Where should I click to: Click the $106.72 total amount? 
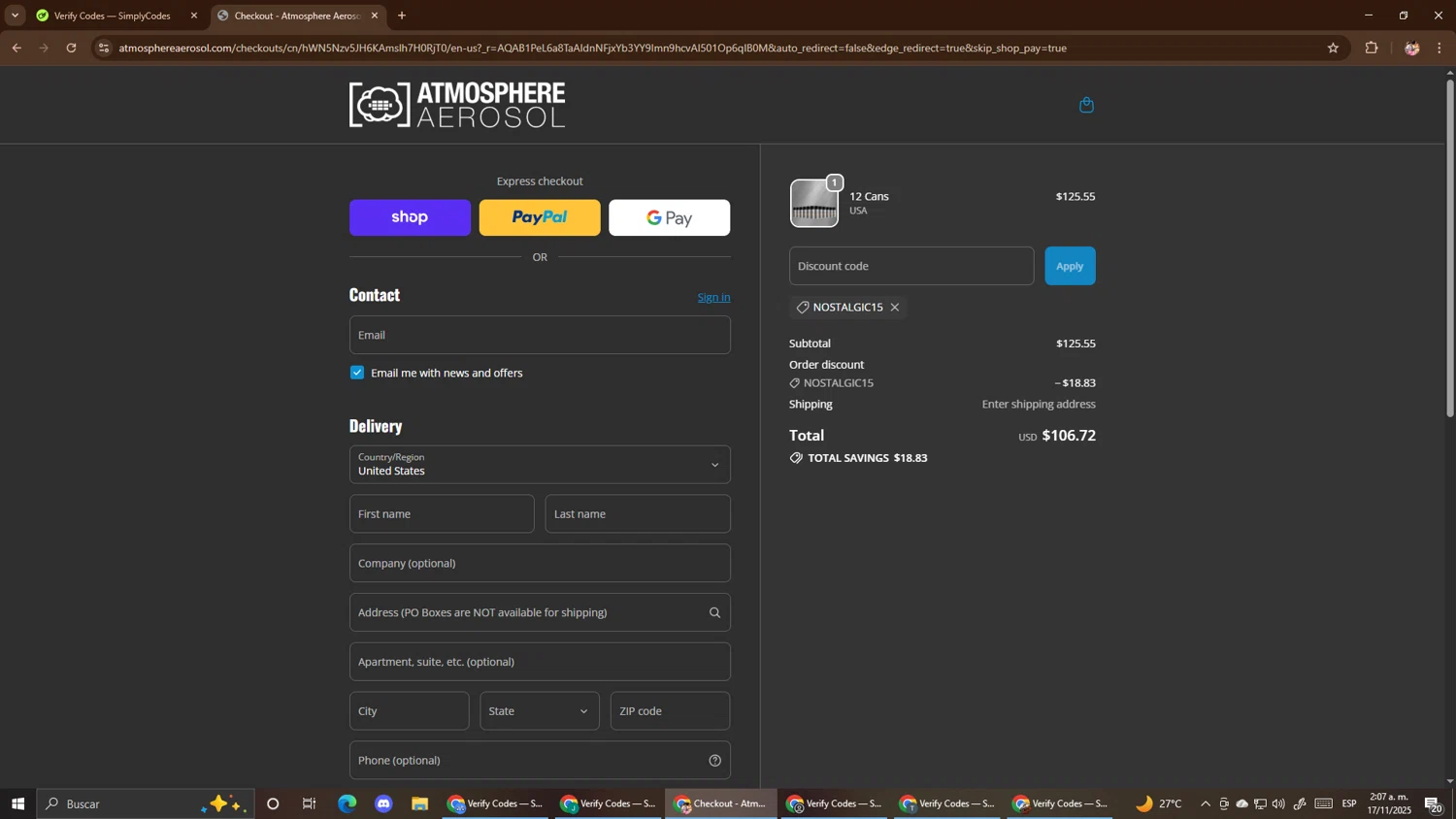(x=1069, y=436)
